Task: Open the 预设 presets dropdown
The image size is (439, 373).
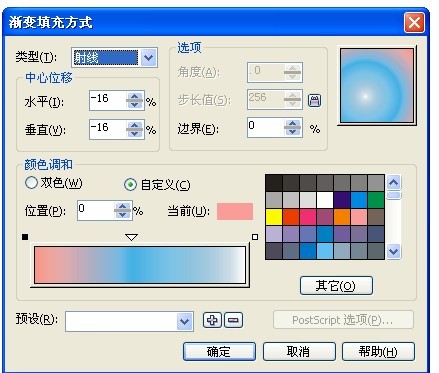Action: [x=184, y=321]
